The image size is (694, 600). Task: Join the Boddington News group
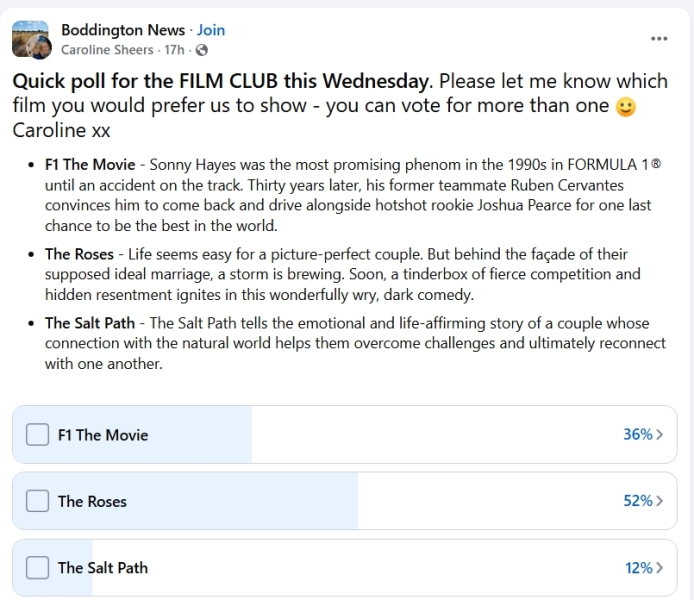point(211,30)
